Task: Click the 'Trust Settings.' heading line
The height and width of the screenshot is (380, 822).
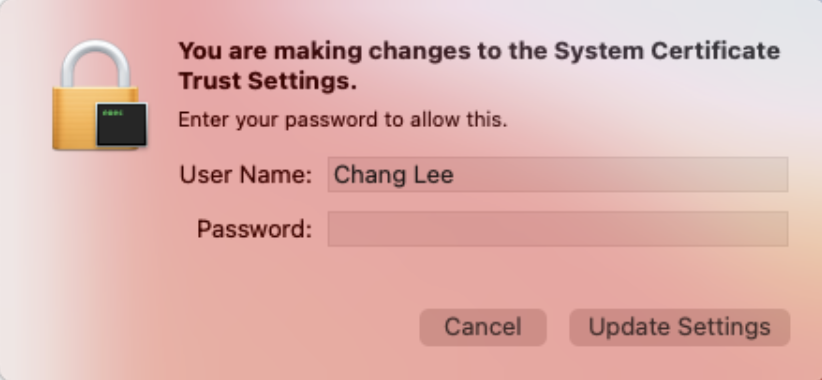Action: click(x=267, y=81)
